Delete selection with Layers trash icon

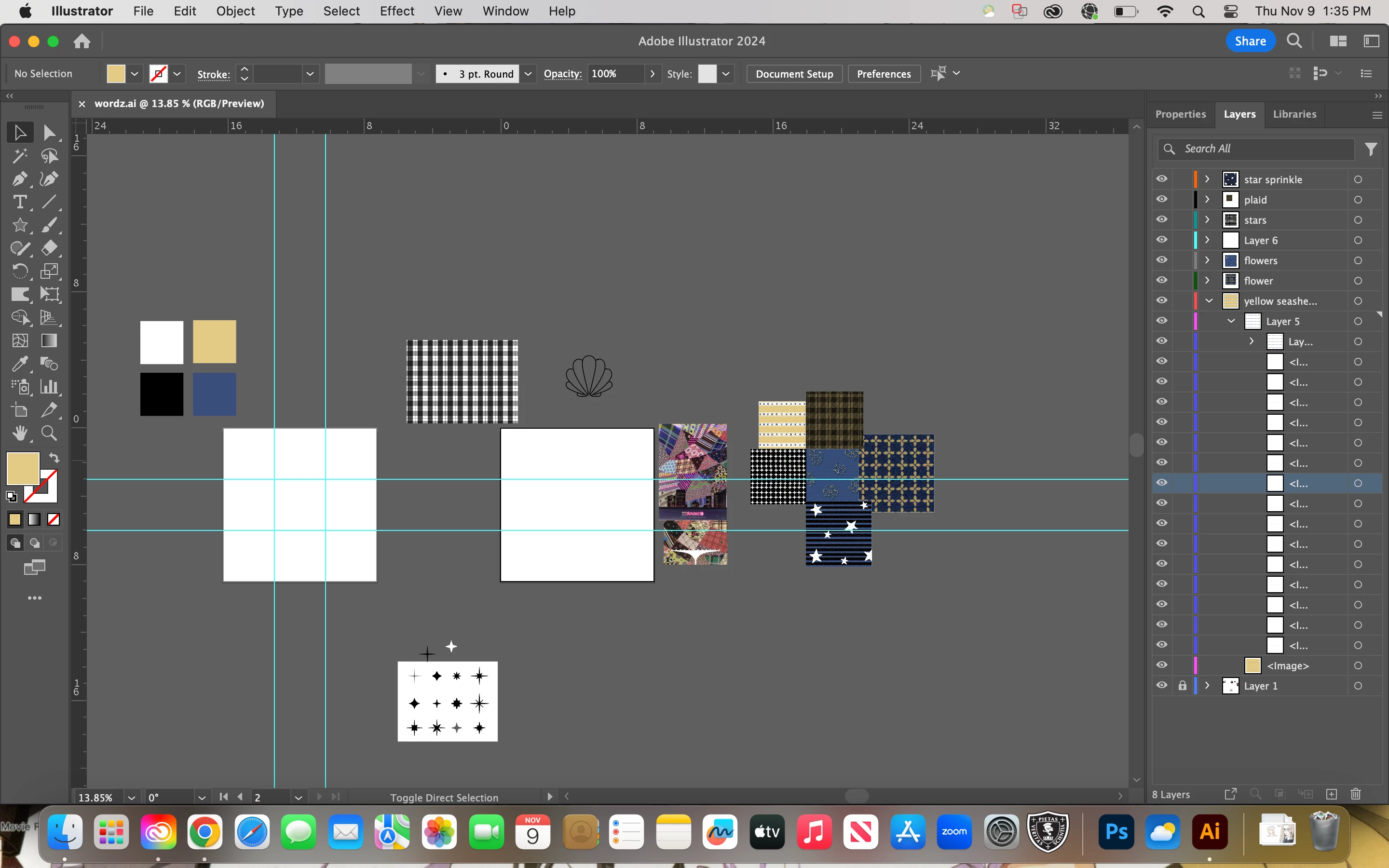pos(1356,794)
